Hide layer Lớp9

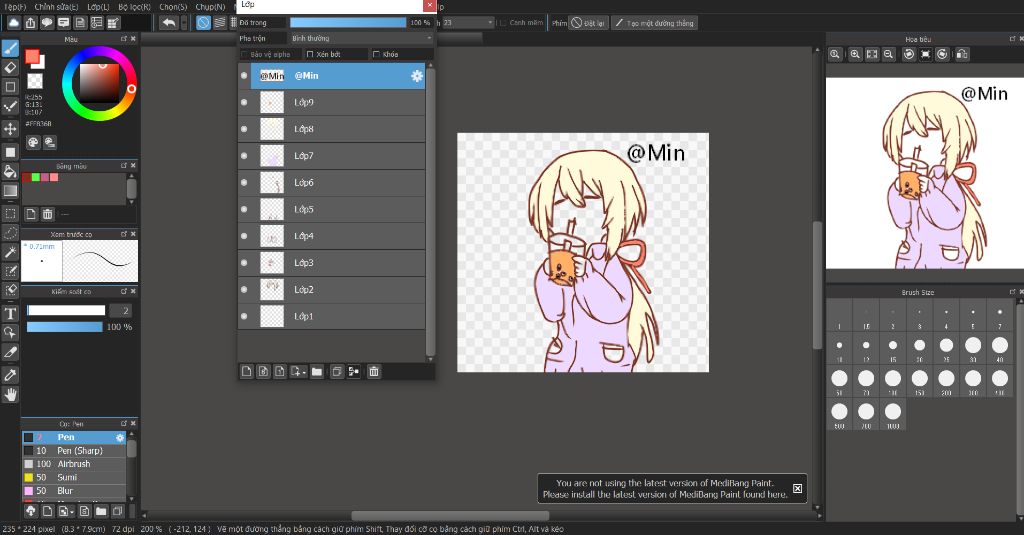tap(244, 103)
